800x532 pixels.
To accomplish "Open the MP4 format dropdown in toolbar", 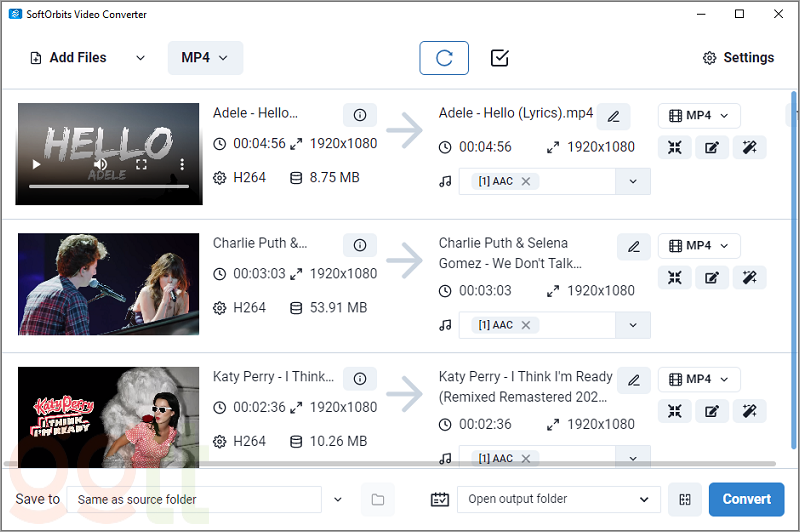I will tap(205, 58).
